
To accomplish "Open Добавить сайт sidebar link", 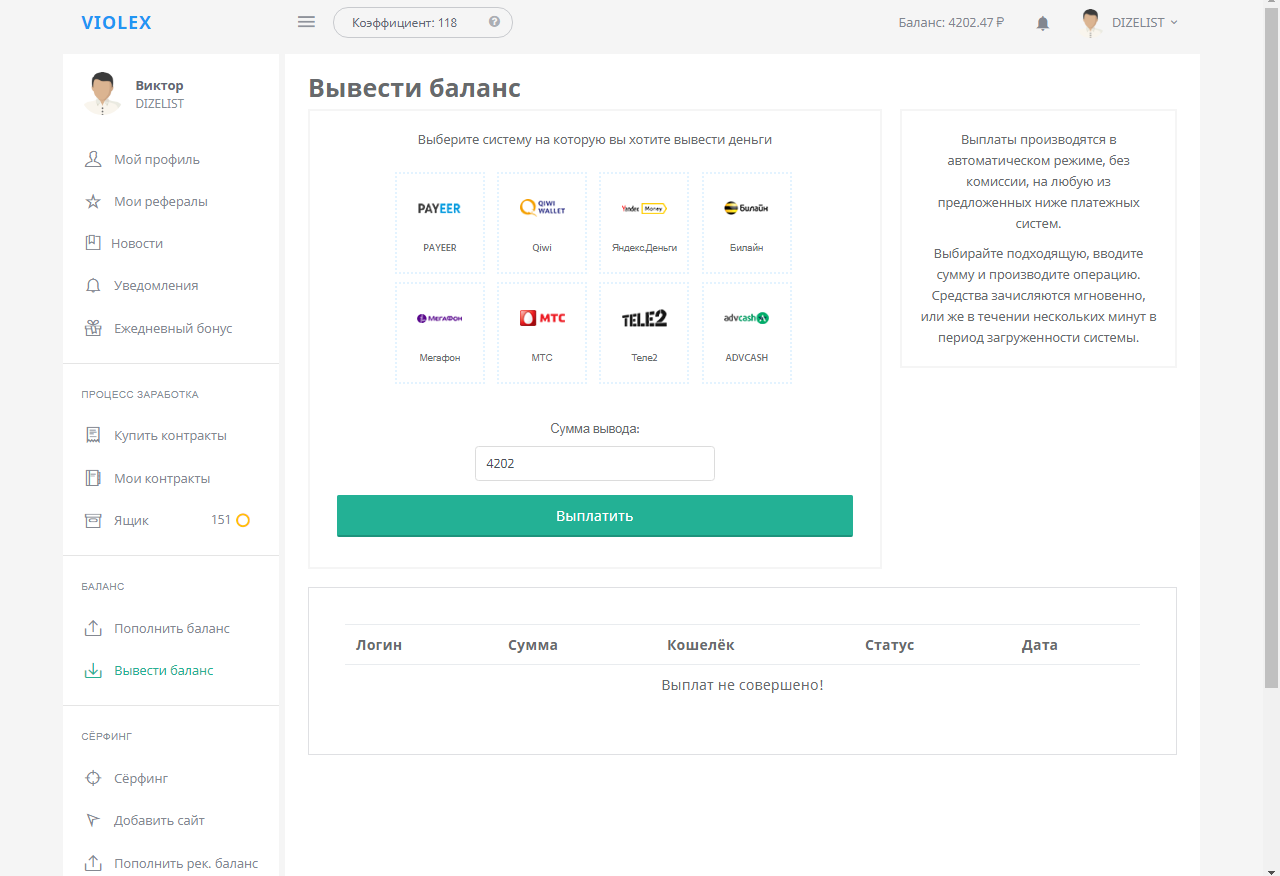I will 159,820.
